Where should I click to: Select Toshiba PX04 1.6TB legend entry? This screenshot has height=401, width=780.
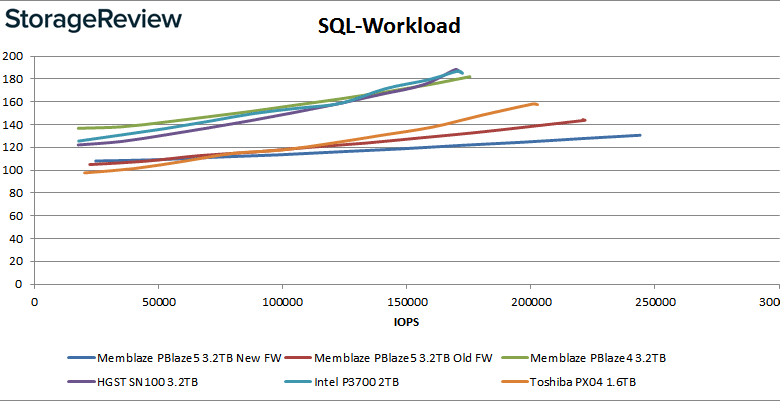pyautogui.click(x=570, y=382)
